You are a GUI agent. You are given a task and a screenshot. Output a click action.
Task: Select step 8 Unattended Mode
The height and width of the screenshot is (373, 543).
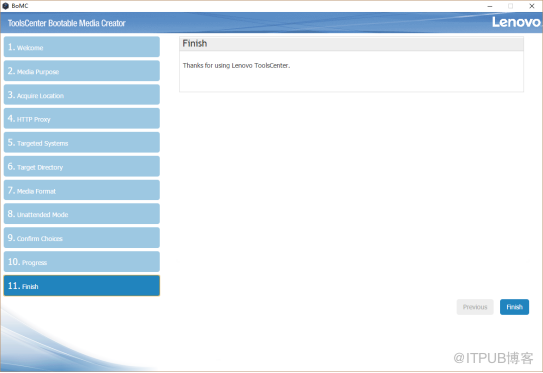pos(82,214)
